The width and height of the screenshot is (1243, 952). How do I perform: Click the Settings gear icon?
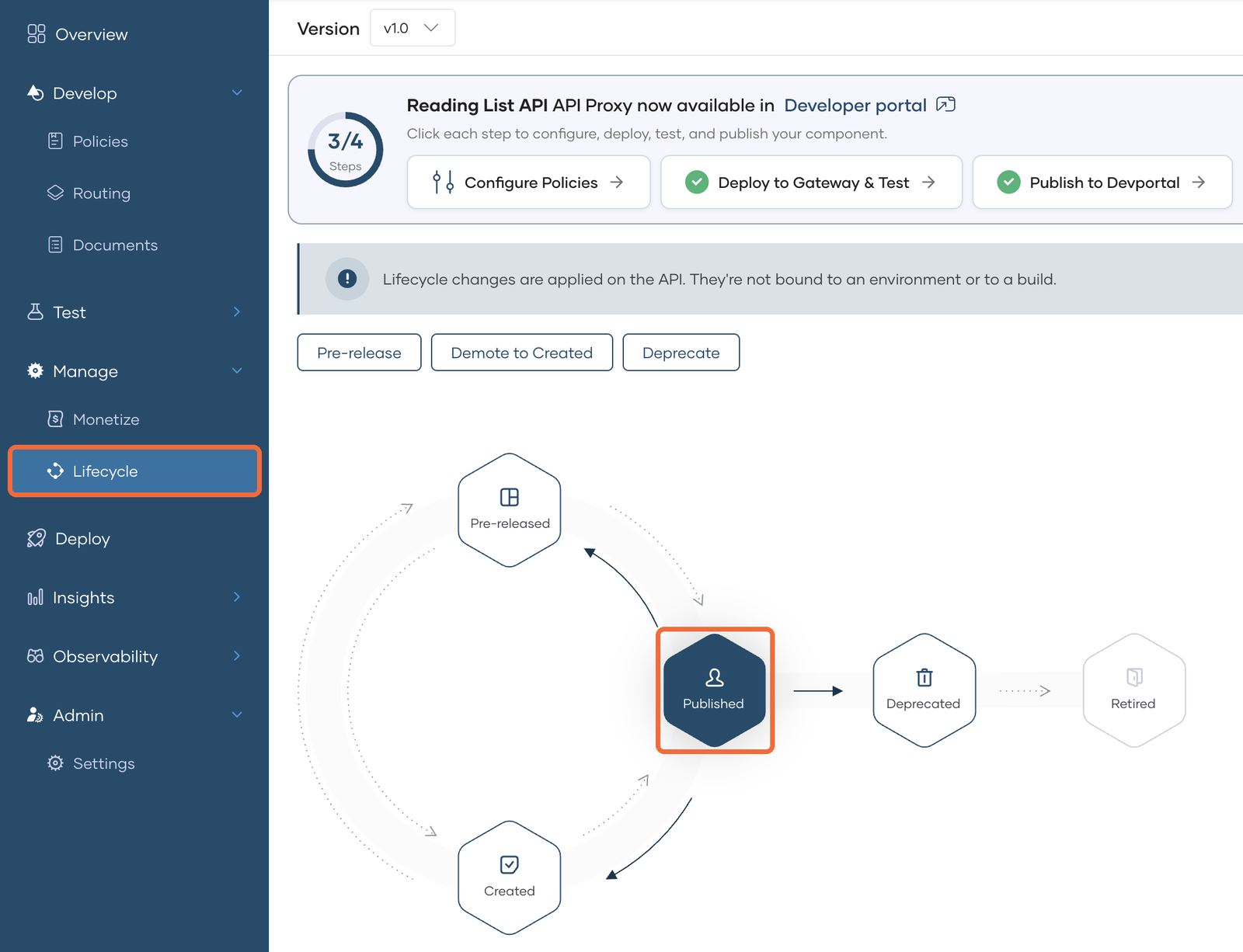point(55,763)
